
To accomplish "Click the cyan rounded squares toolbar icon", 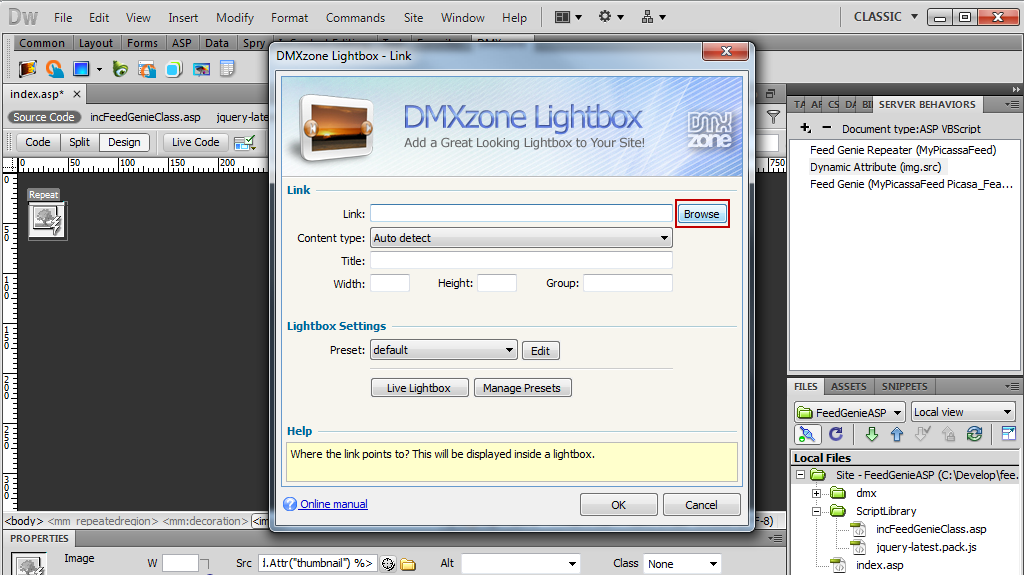I will point(174,69).
